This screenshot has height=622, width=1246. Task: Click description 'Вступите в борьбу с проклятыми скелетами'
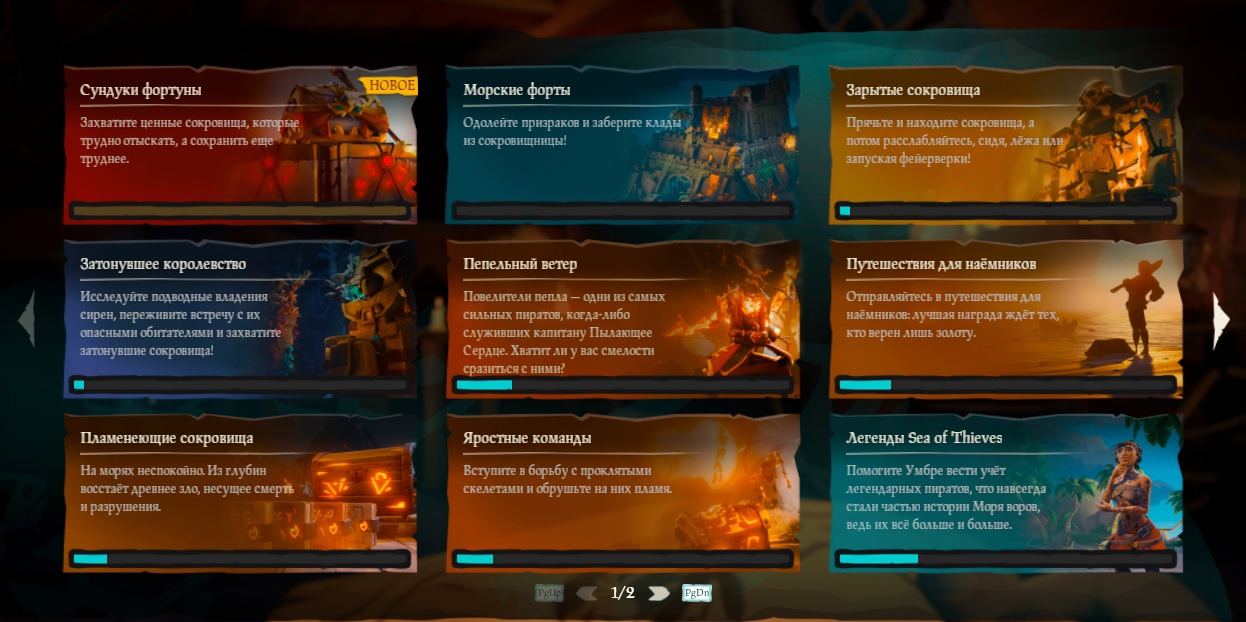pos(567,480)
